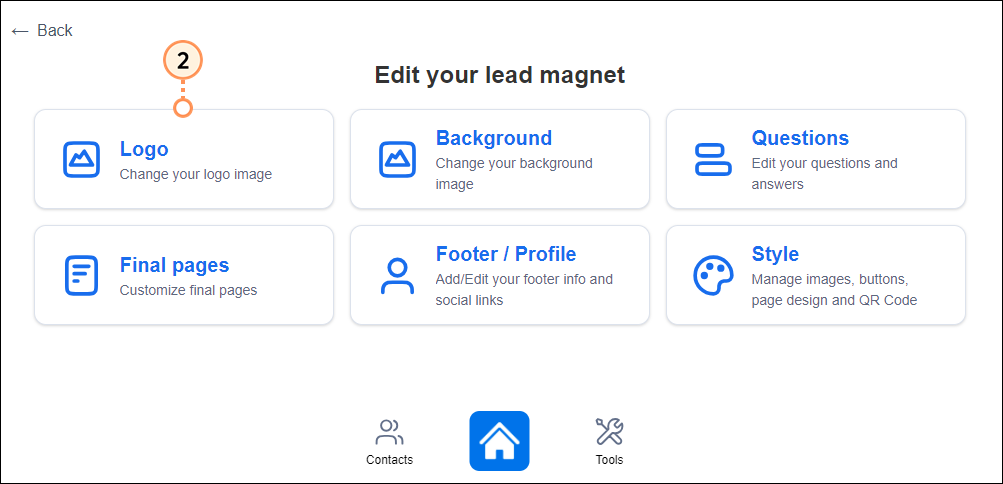Image resolution: width=1003 pixels, height=484 pixels.
Task: Click "Edit your questions and answers" description
Action: click(x=825, y=174)
